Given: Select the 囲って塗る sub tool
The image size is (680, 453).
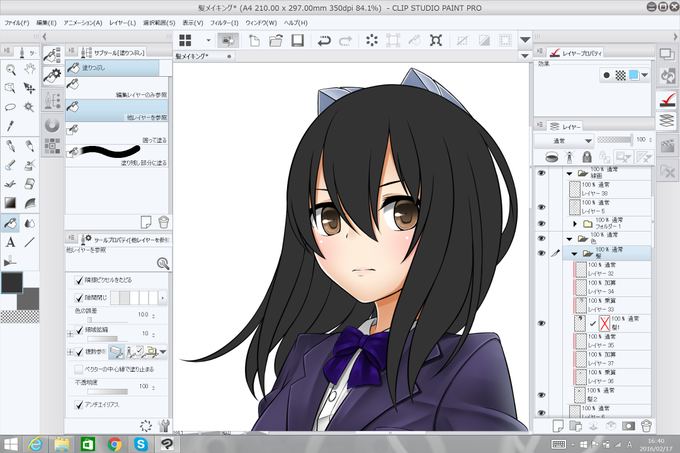Looking at the screenshot, I should pyautogui.click(x=117, y=134).
